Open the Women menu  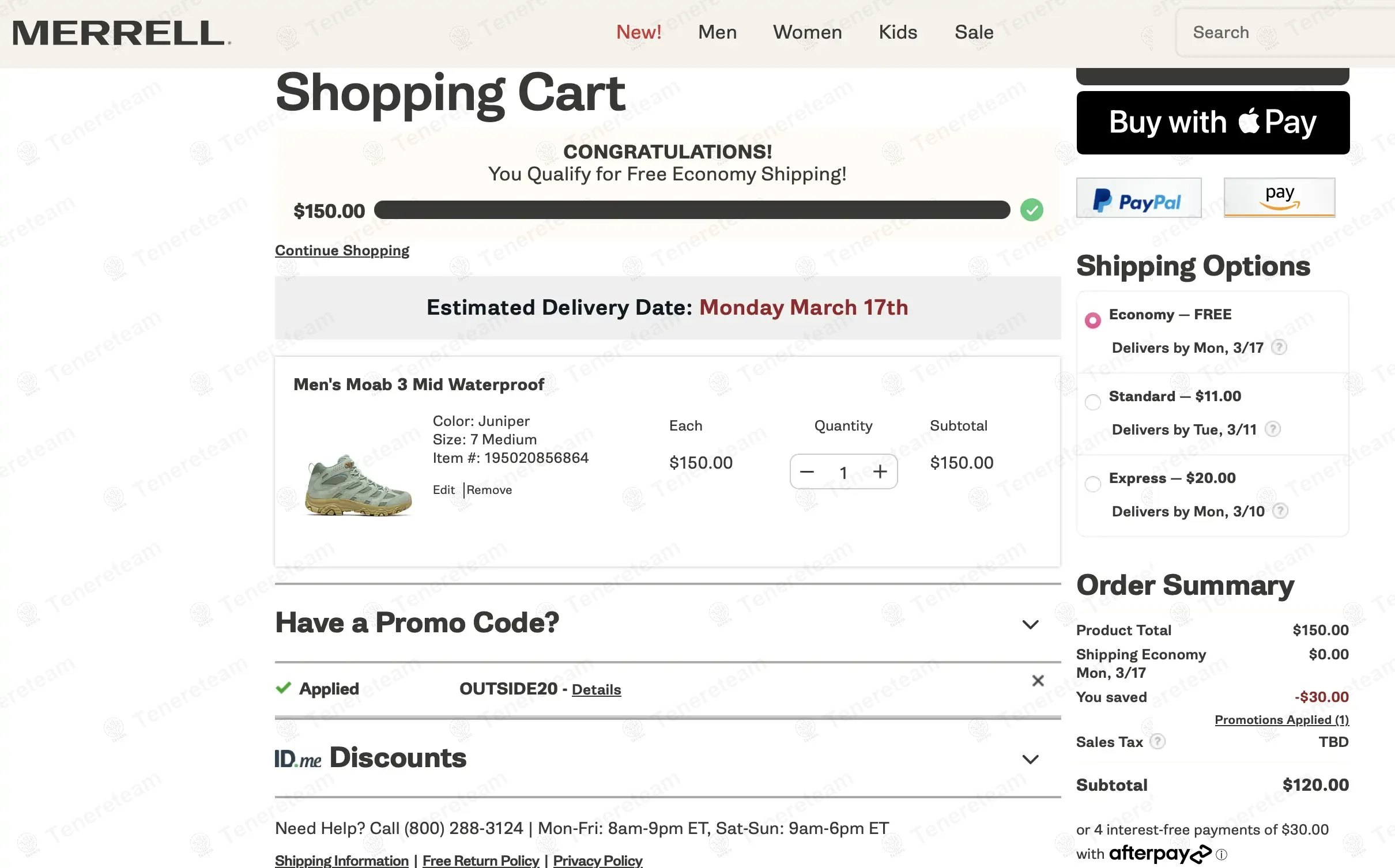(807, 32)
